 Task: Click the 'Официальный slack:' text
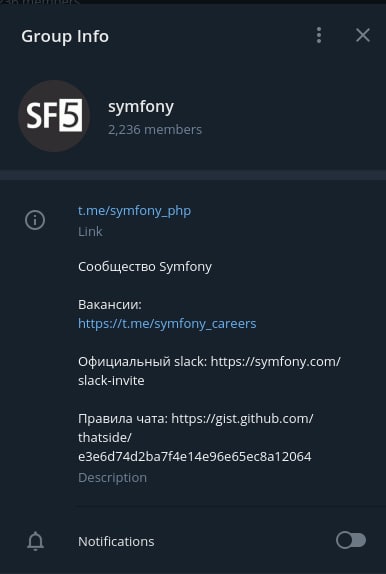pyautogui.click(x=142, y=362)
